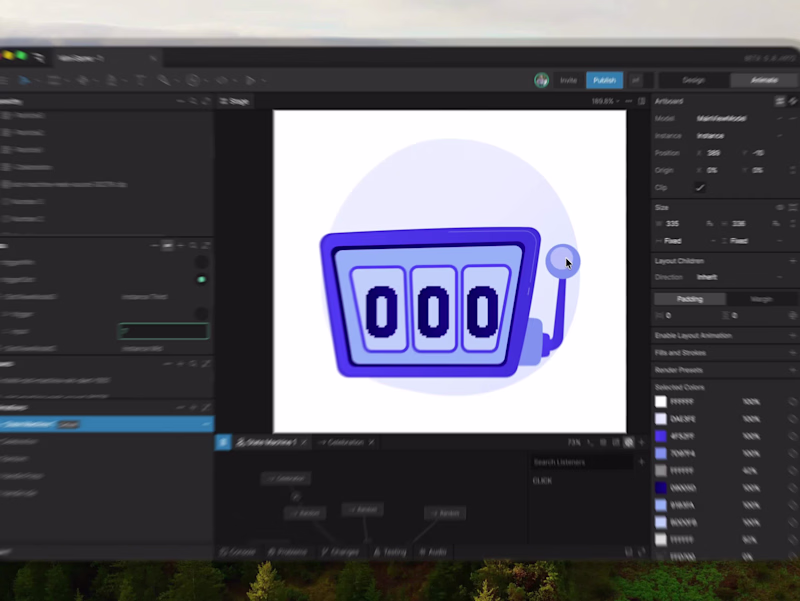Add item with plus in state machine bar
This screenshot has height=601, width=800.
point(641,442)
